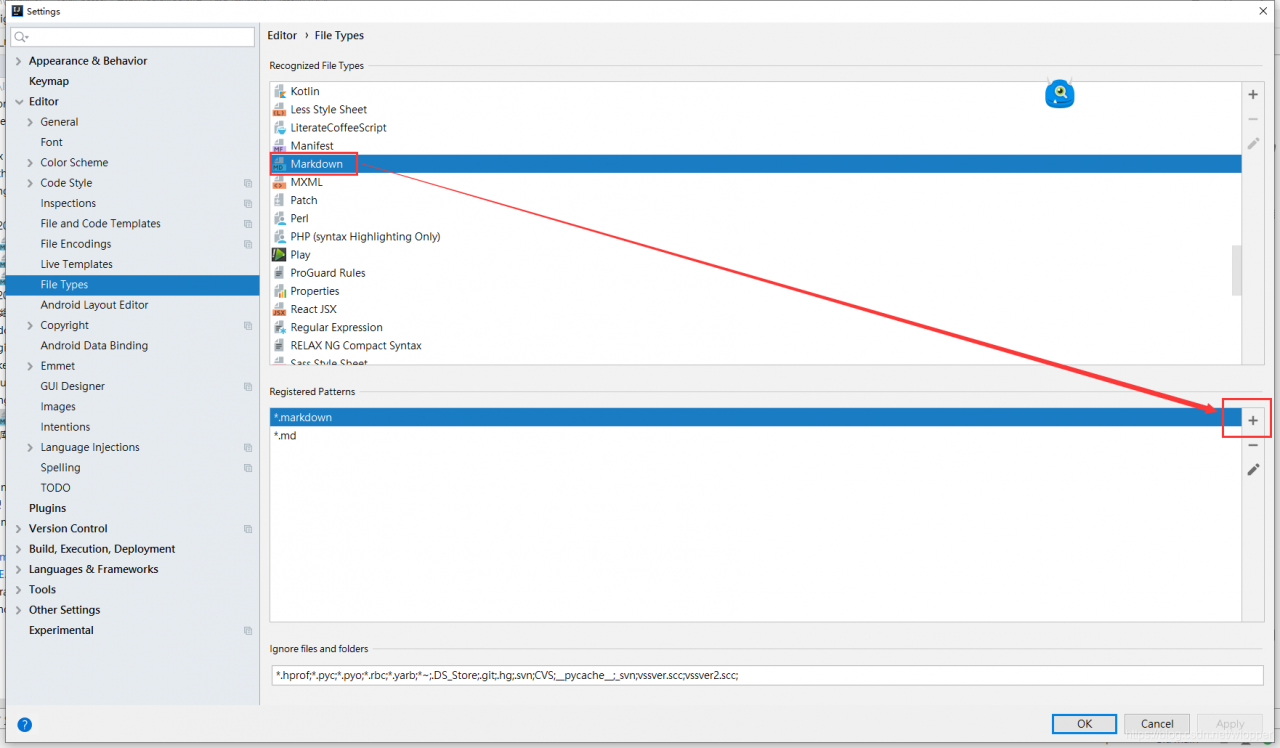
Task: Click the edit registered pattern pencil icon
Action: tap(1253, 469)
